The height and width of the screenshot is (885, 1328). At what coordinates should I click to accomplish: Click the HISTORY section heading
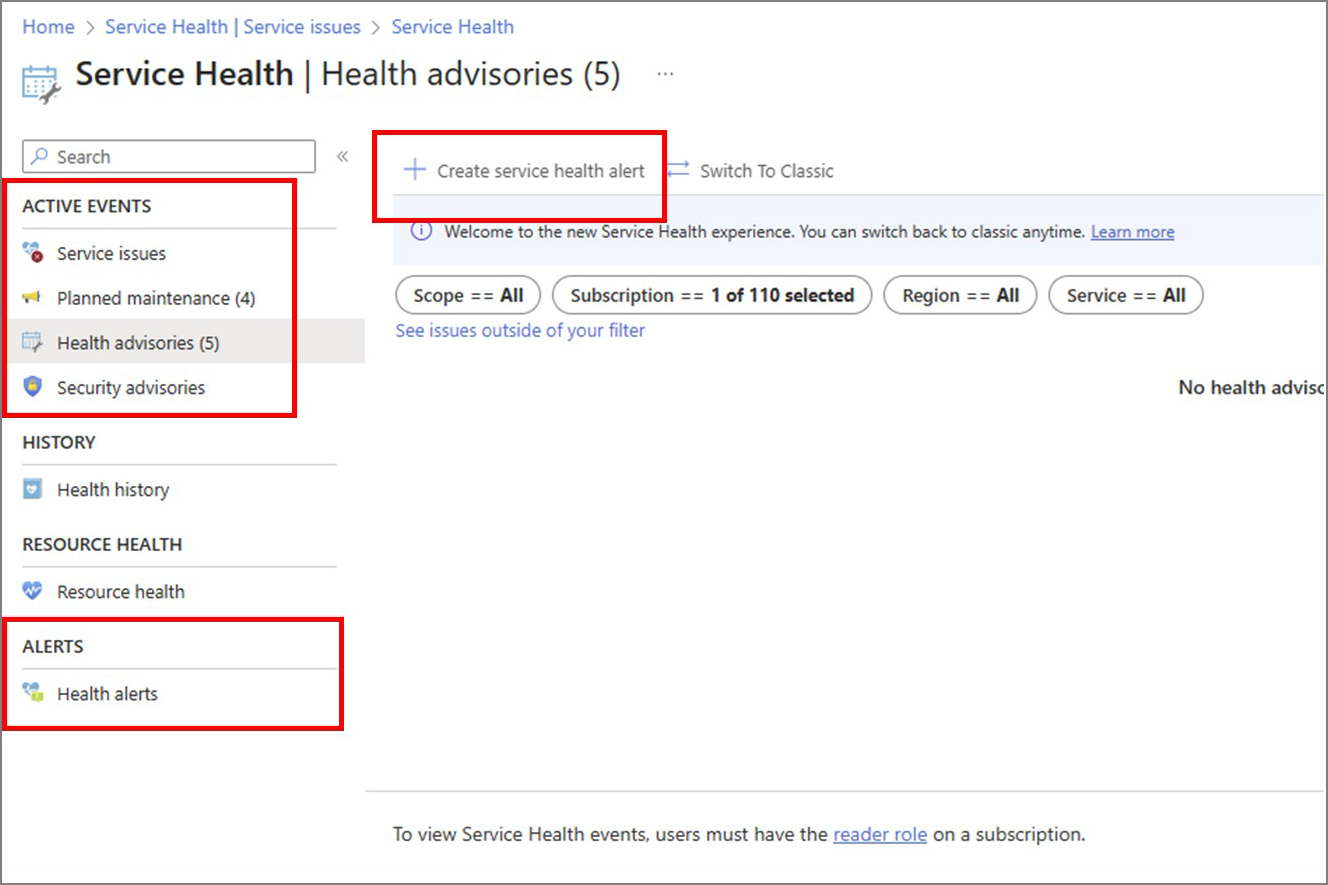pyautogui.click(x=59, y=442)
